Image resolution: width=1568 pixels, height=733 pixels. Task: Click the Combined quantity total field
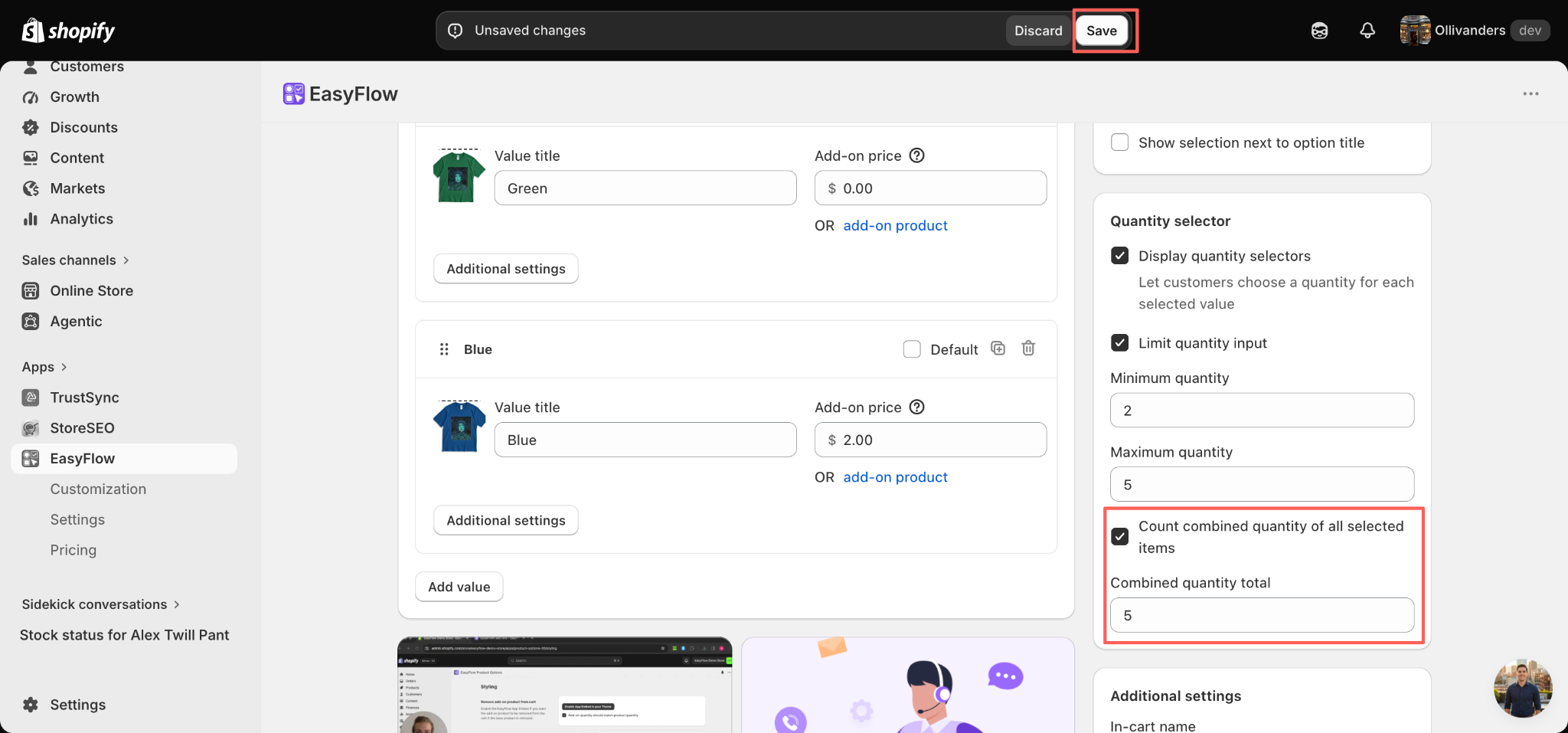coord(1262,615)
